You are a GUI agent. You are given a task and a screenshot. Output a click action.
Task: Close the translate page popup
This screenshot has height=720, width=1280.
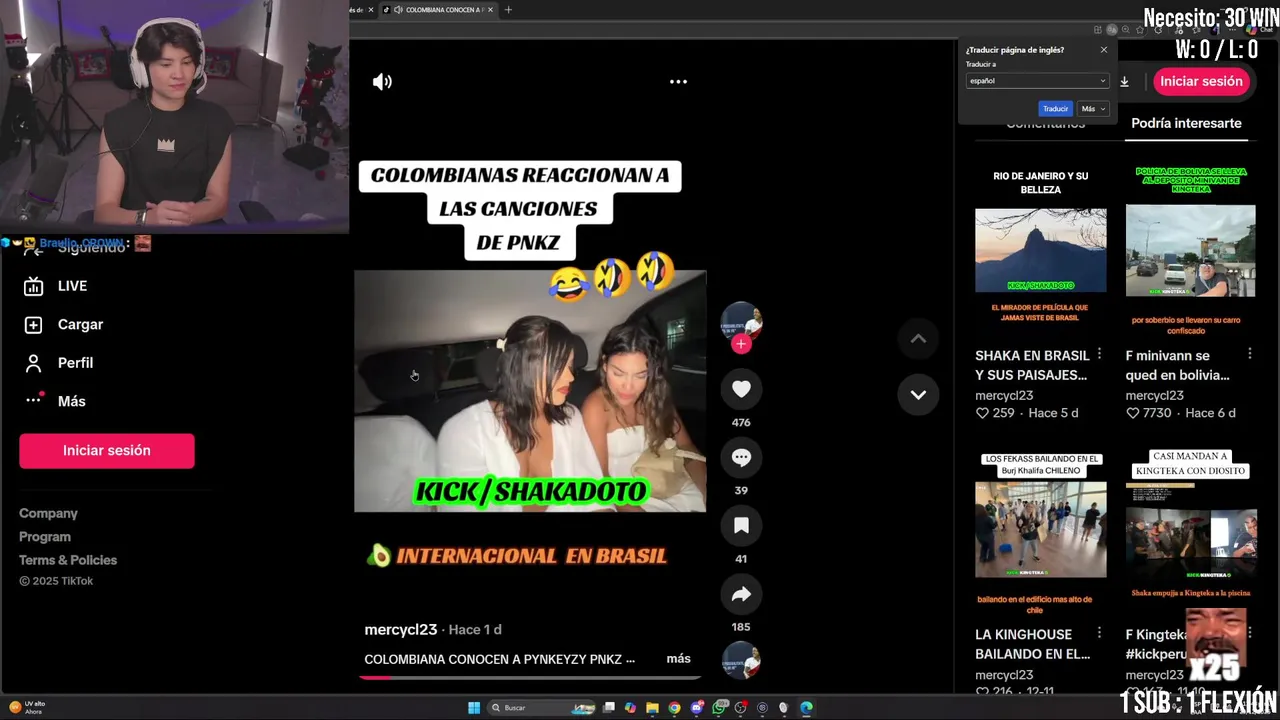tap(1104, 50)
